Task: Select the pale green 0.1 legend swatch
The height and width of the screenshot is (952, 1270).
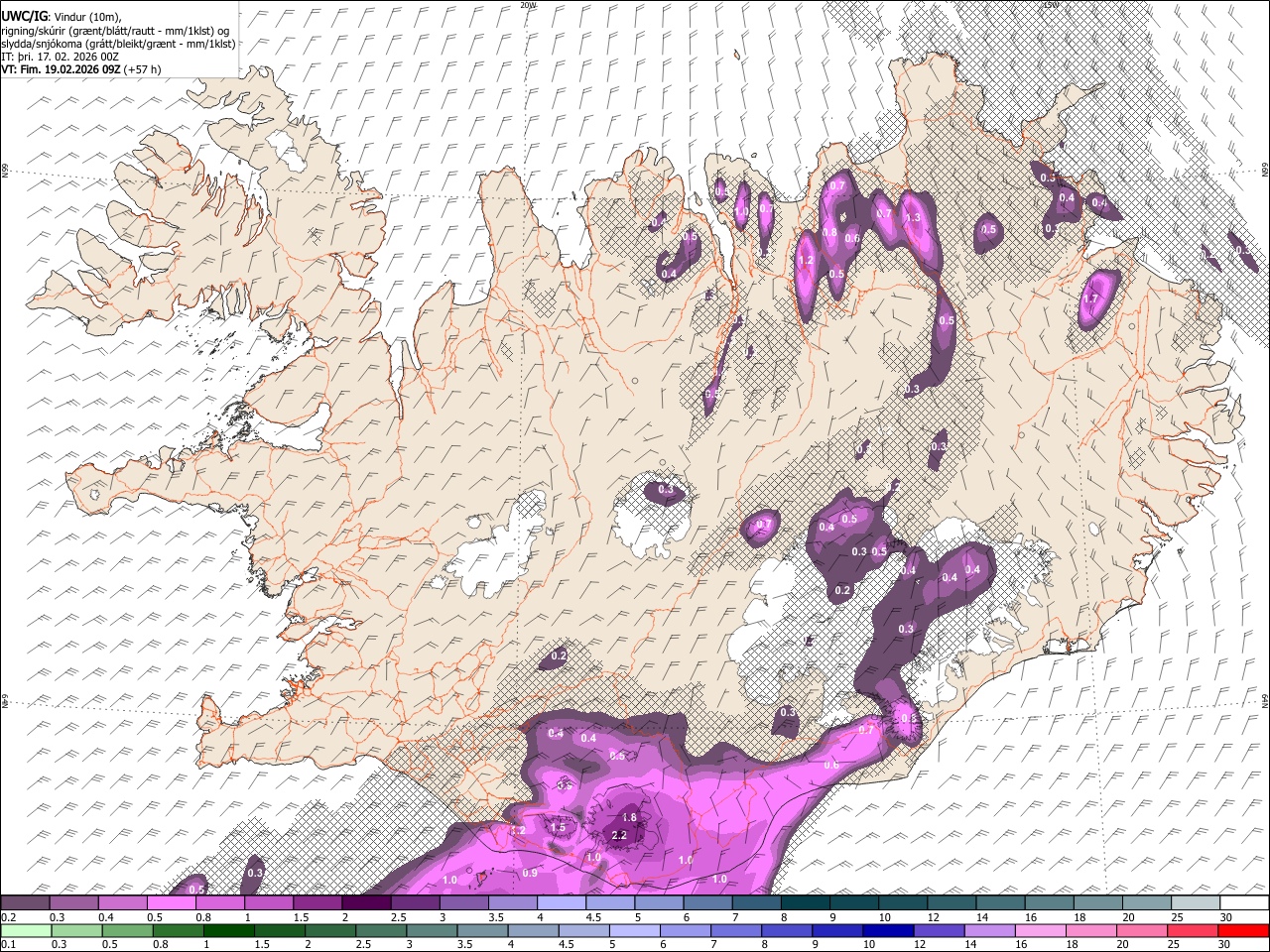Action: pos(25,930)
